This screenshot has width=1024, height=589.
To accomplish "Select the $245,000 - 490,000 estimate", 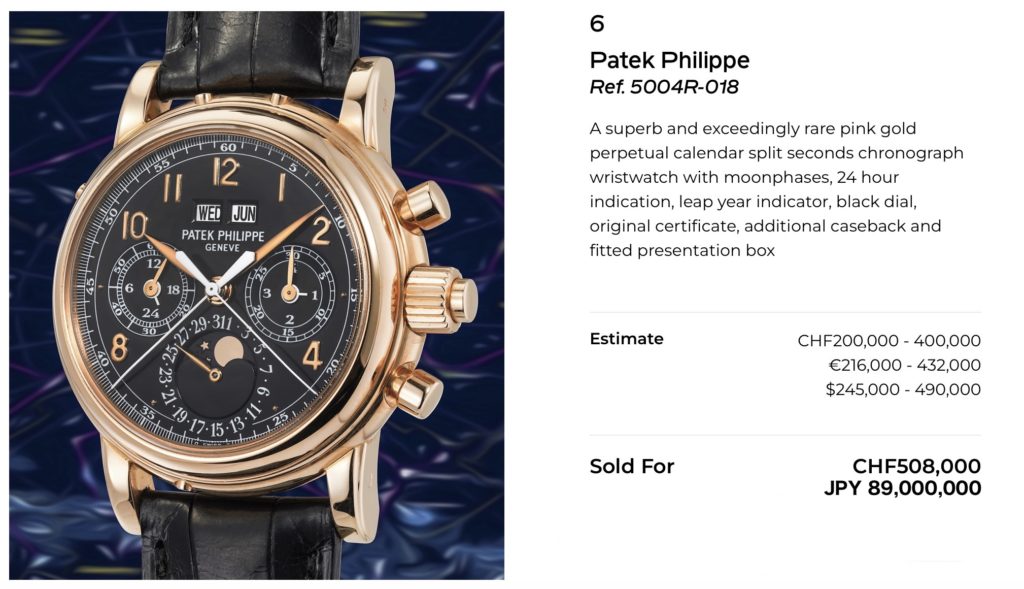I will click(x=903, y=390).
